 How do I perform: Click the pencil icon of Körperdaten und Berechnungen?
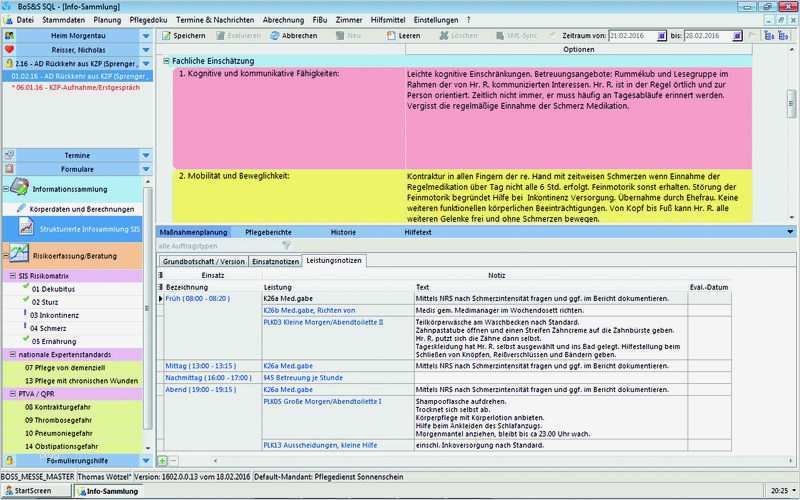pyautogui.click(x=21, y=208)
